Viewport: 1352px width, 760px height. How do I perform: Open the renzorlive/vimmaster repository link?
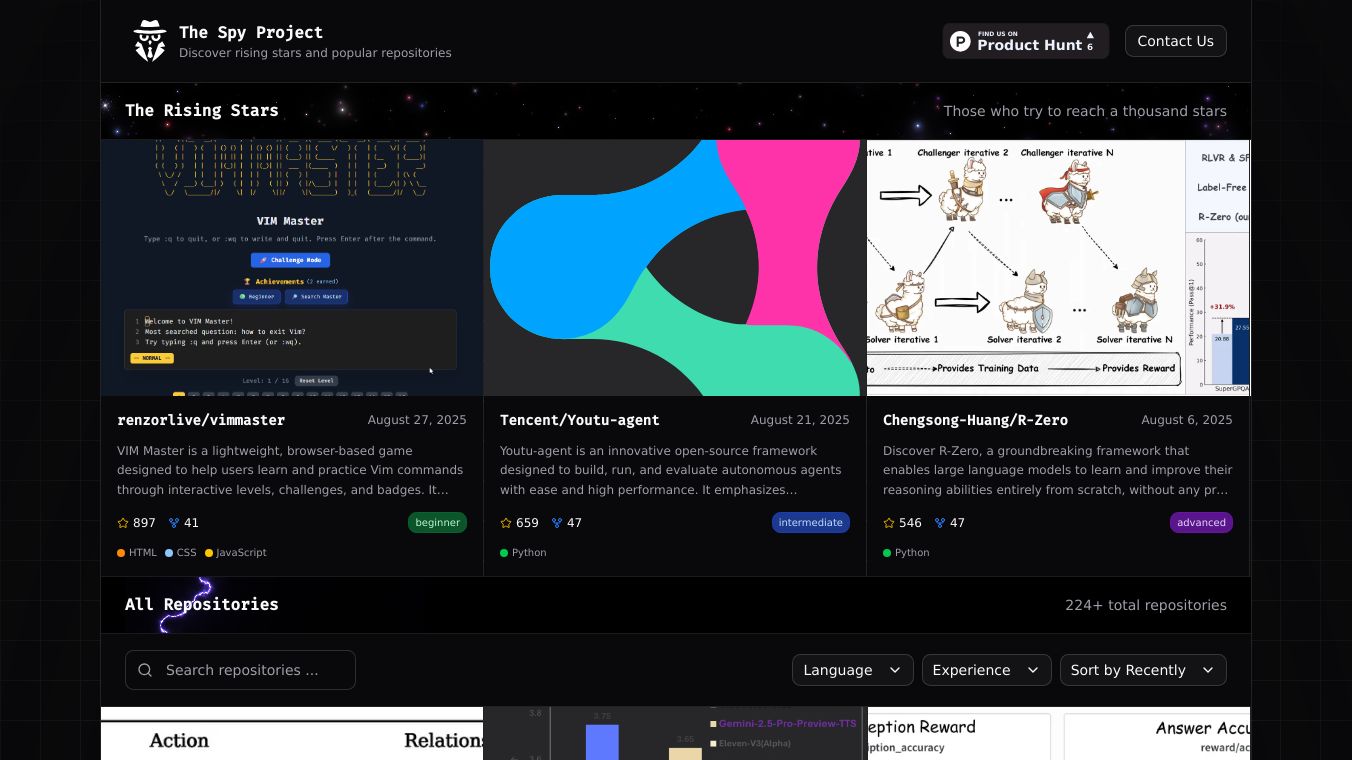point(201,420)
